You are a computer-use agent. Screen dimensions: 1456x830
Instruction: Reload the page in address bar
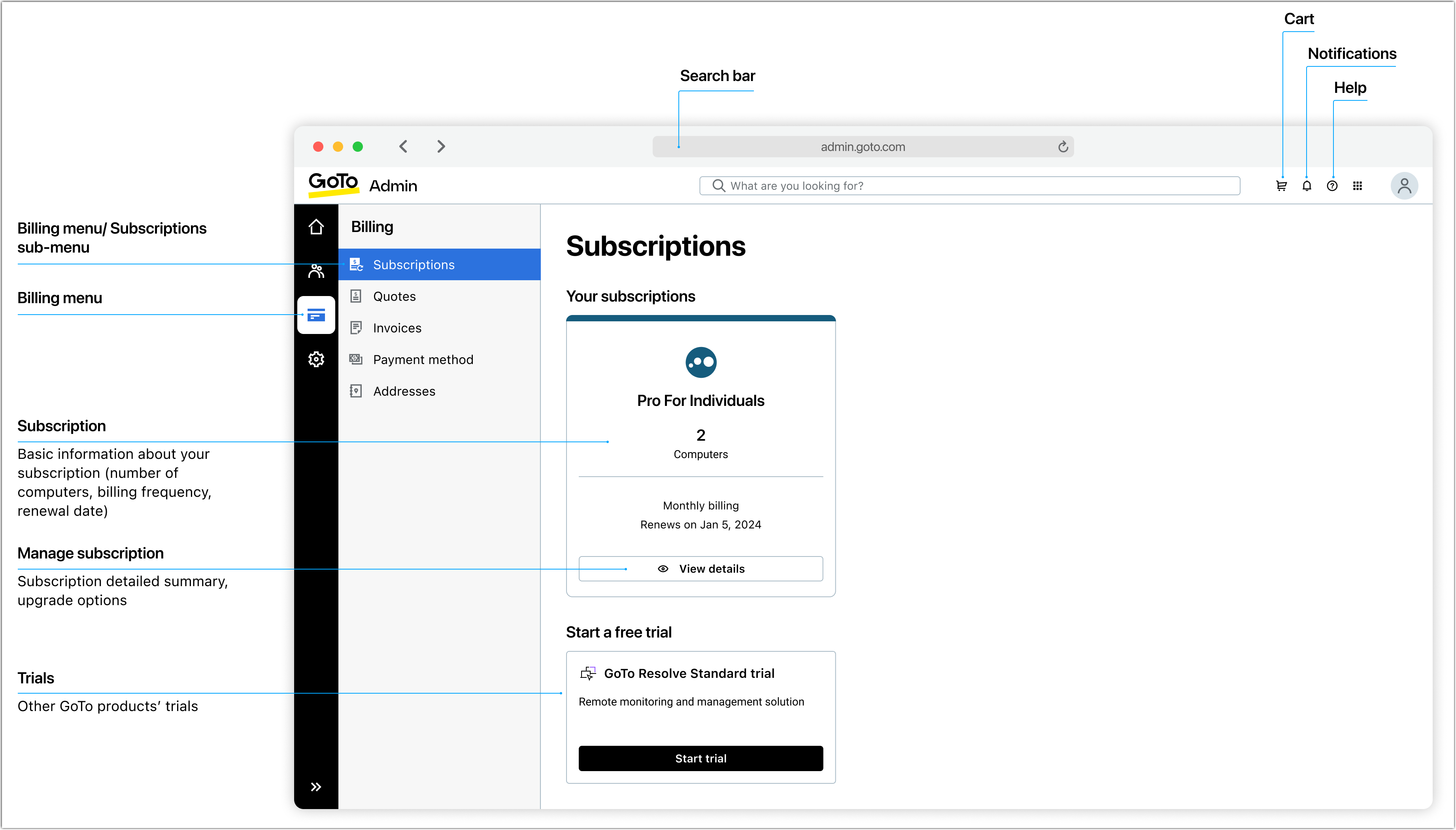(x=1063, y=147)
